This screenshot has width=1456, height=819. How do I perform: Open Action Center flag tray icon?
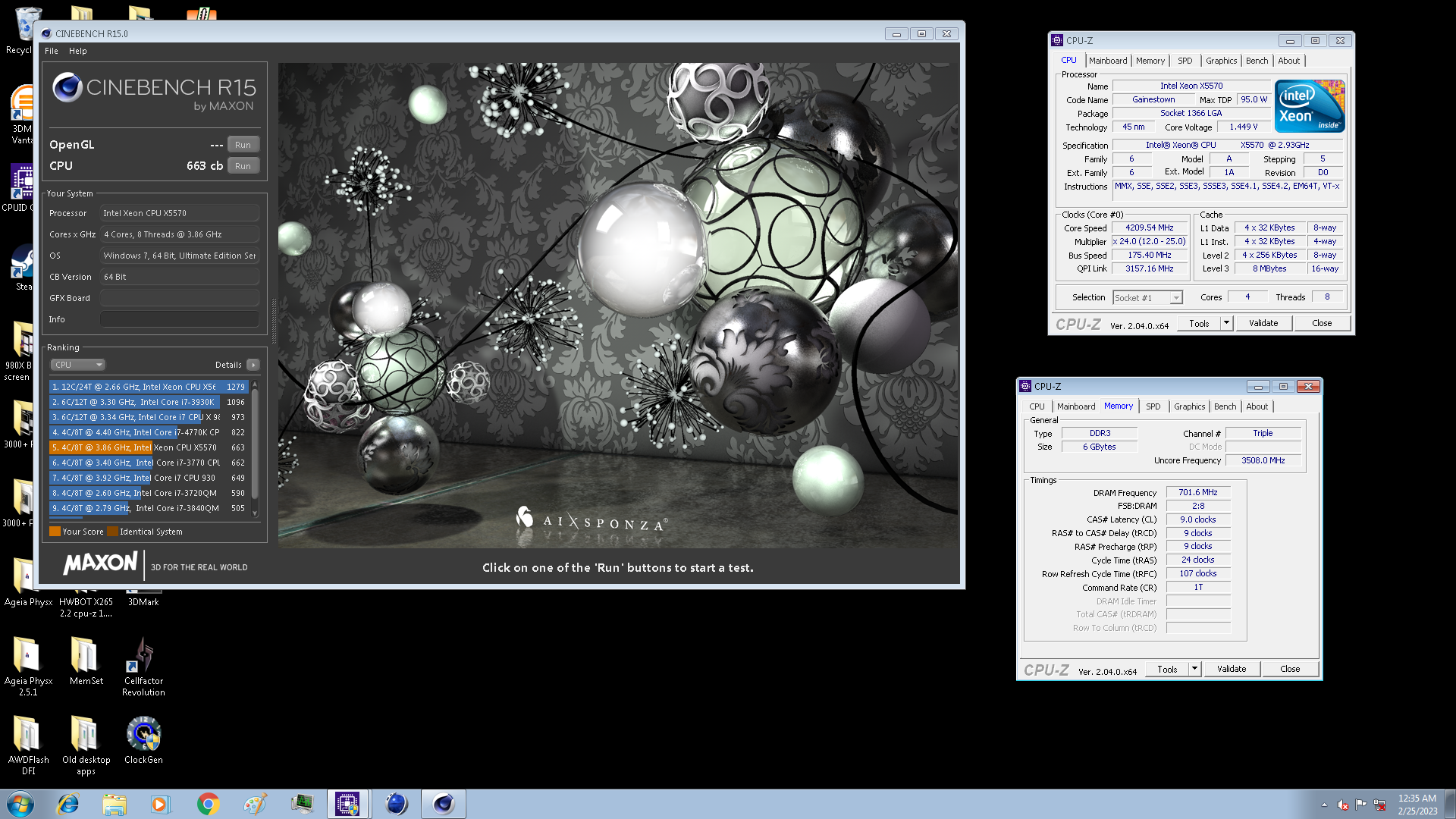1361,805
